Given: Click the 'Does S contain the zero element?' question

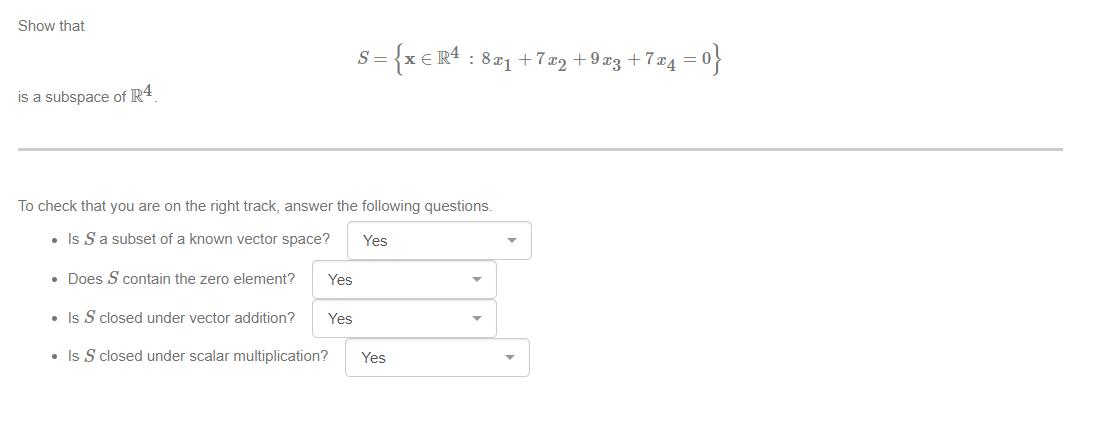Looking at the screenshot, I should coord(181,279).
